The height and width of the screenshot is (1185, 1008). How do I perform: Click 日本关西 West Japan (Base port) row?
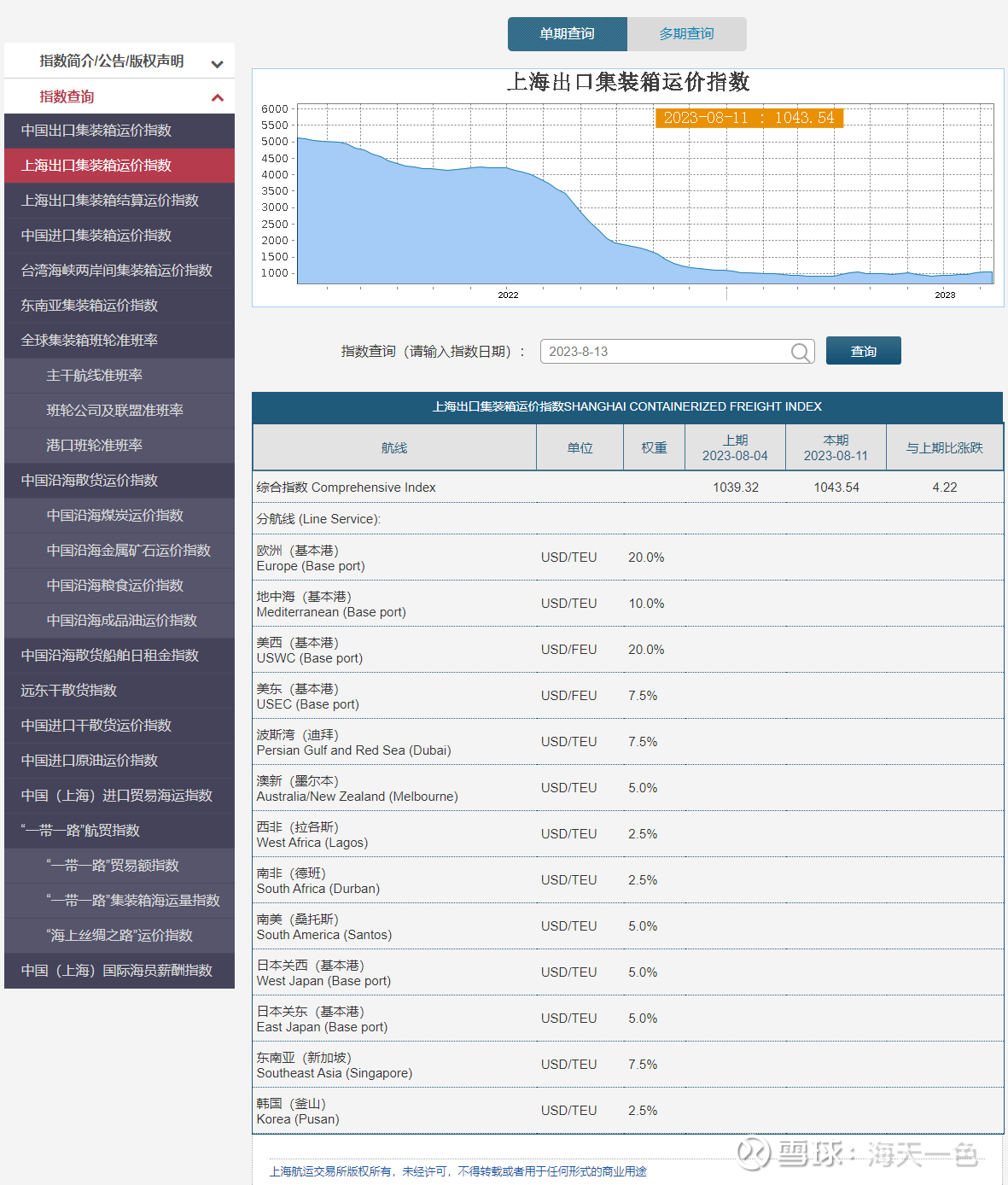627,972
